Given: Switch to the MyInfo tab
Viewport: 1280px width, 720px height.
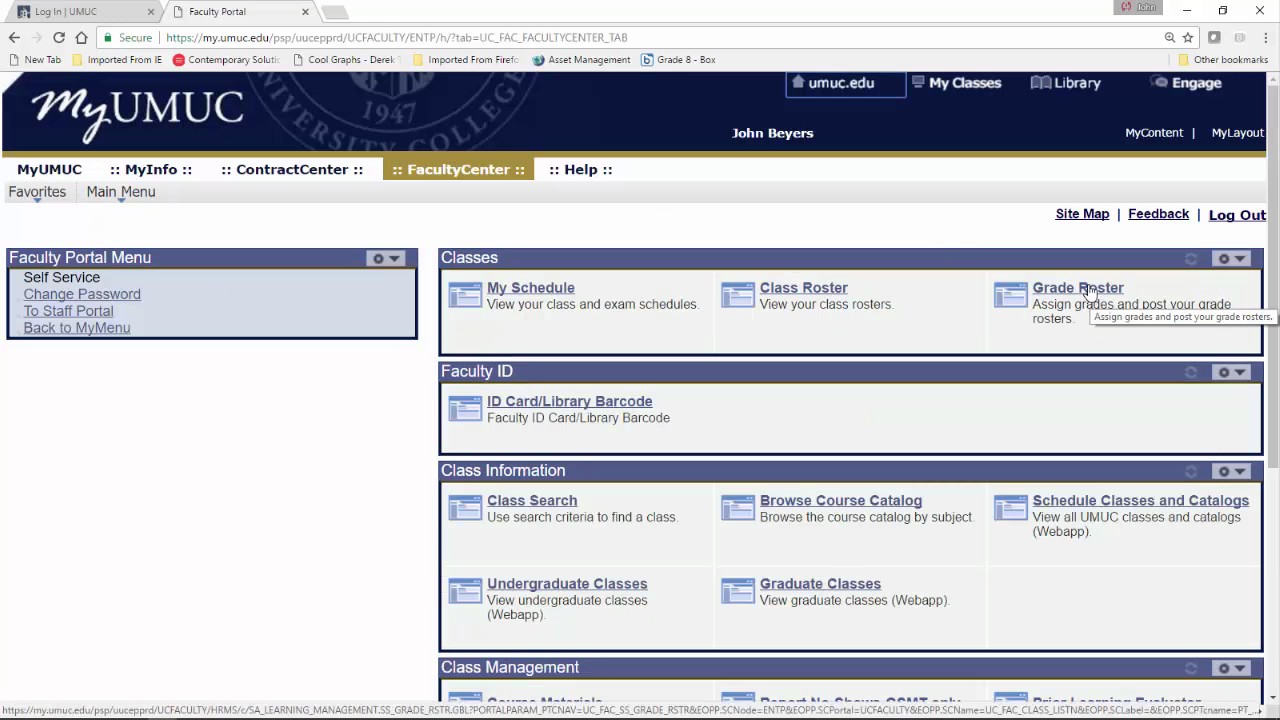Looking at the screenshot, I should pyautogui.click(x=151, y=169).
